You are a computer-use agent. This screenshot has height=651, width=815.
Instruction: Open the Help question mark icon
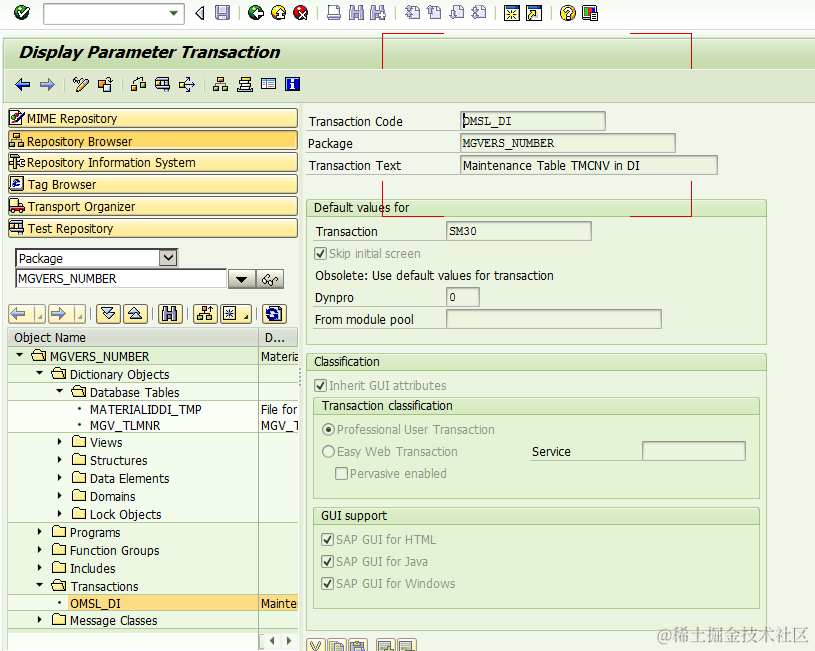(568, 12)
